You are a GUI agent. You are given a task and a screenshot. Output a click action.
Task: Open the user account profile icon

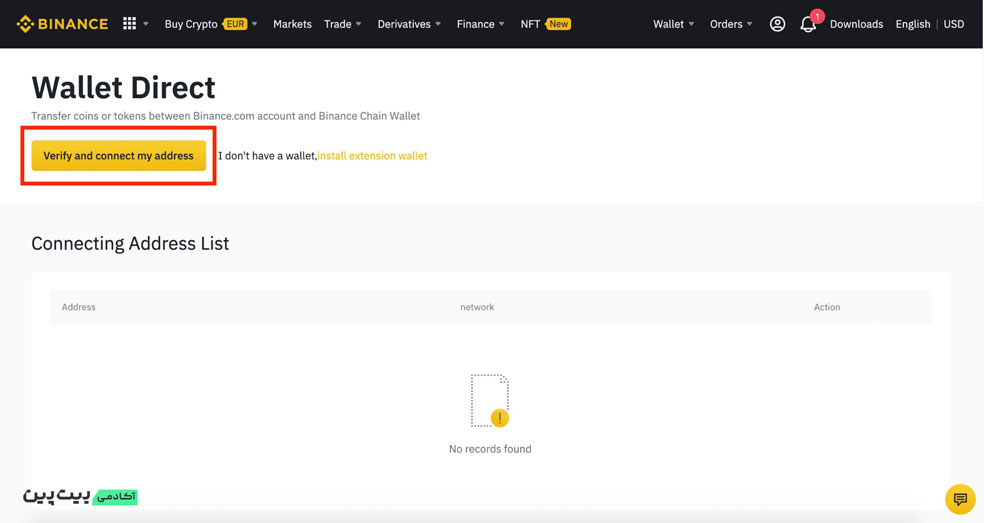click(x=777, y=24)
